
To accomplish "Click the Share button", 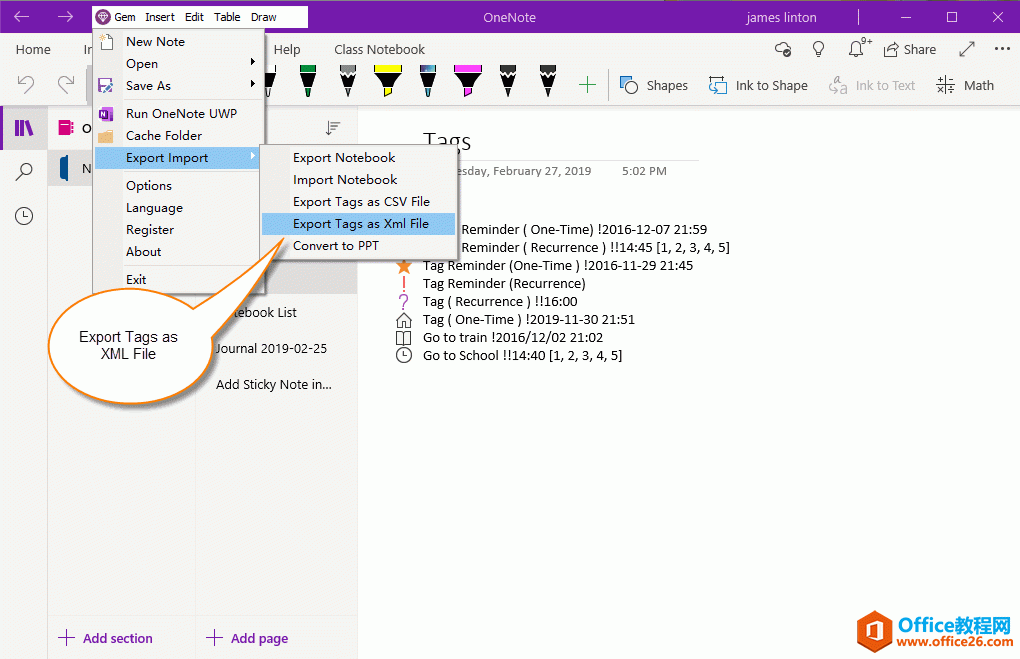I will (910, 48).
